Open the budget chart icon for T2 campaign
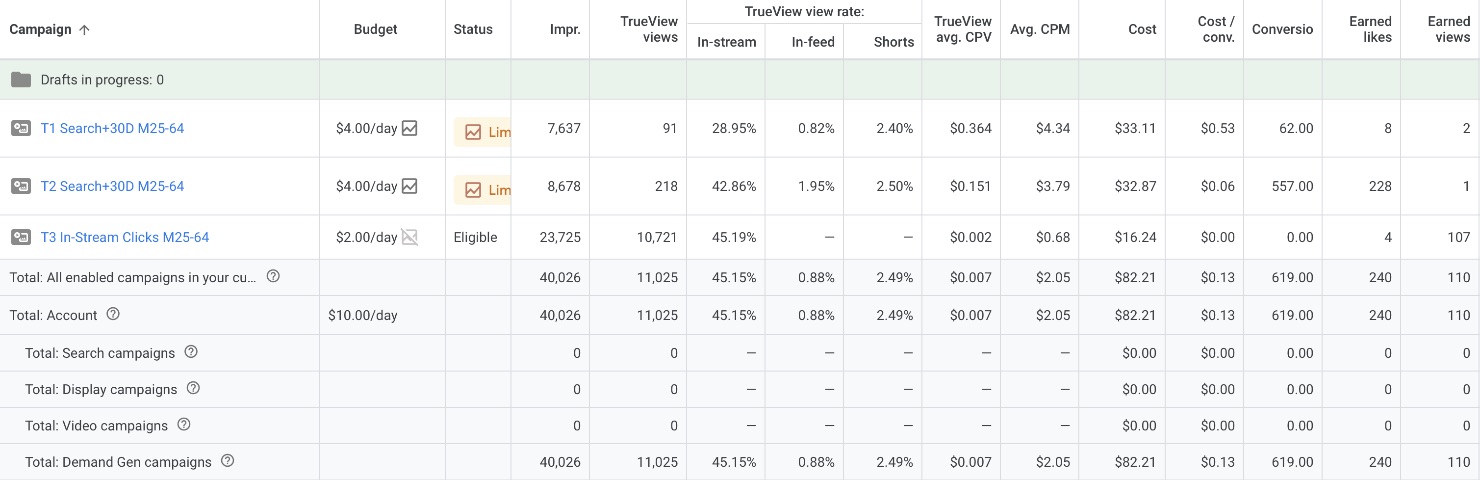1480x480 pixels. pos(409,186)
